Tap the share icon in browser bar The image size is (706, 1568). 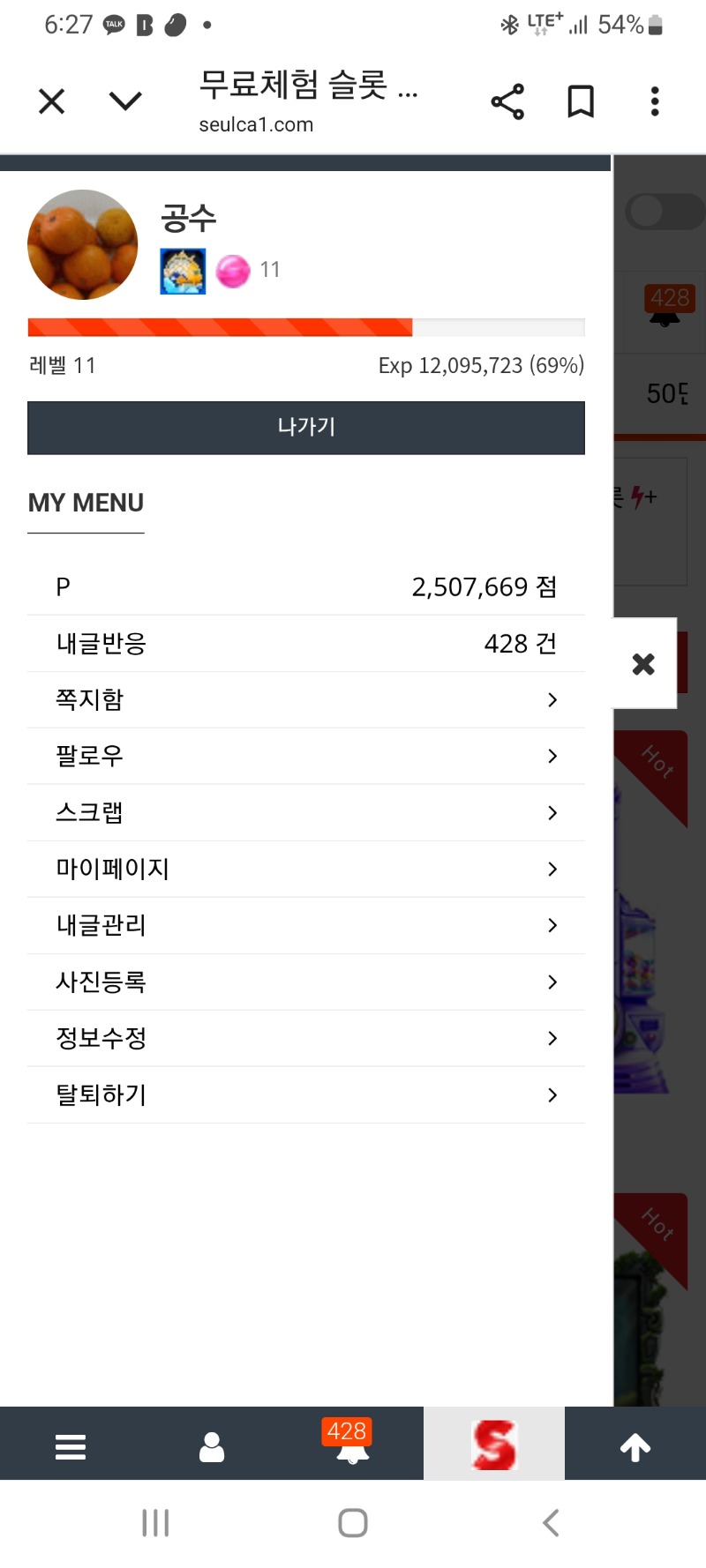[507, 101]
